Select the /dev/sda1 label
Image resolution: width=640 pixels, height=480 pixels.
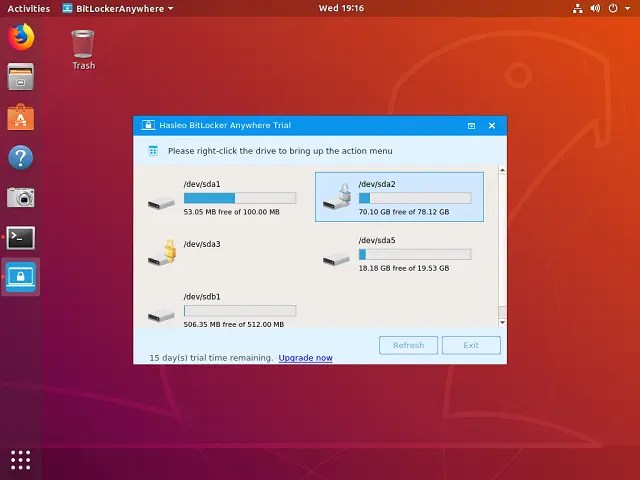pyautogui.click(x=202, y=184)
